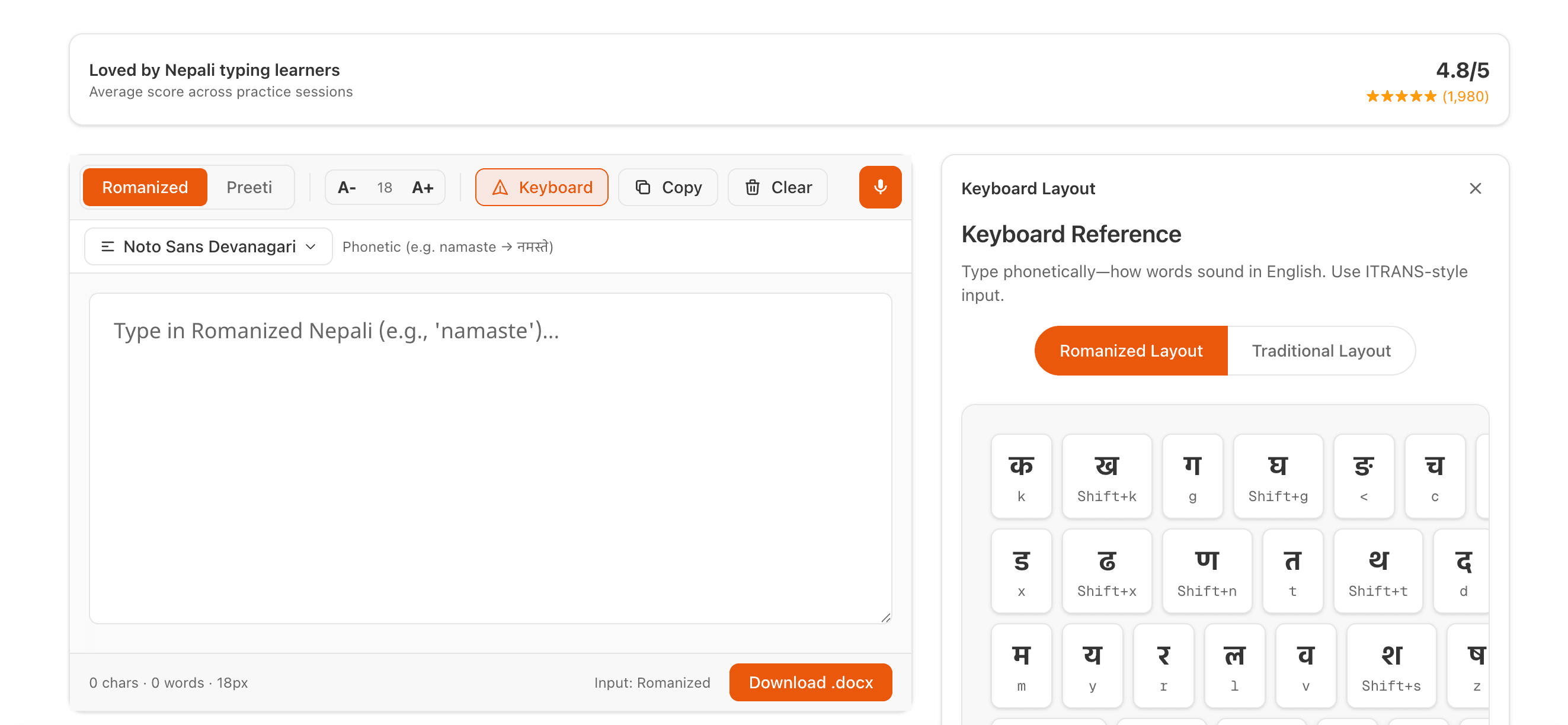Click the 'Input: Romanized' status label
This screenshot has width=1568, height=725.
[x=652, y=682]
